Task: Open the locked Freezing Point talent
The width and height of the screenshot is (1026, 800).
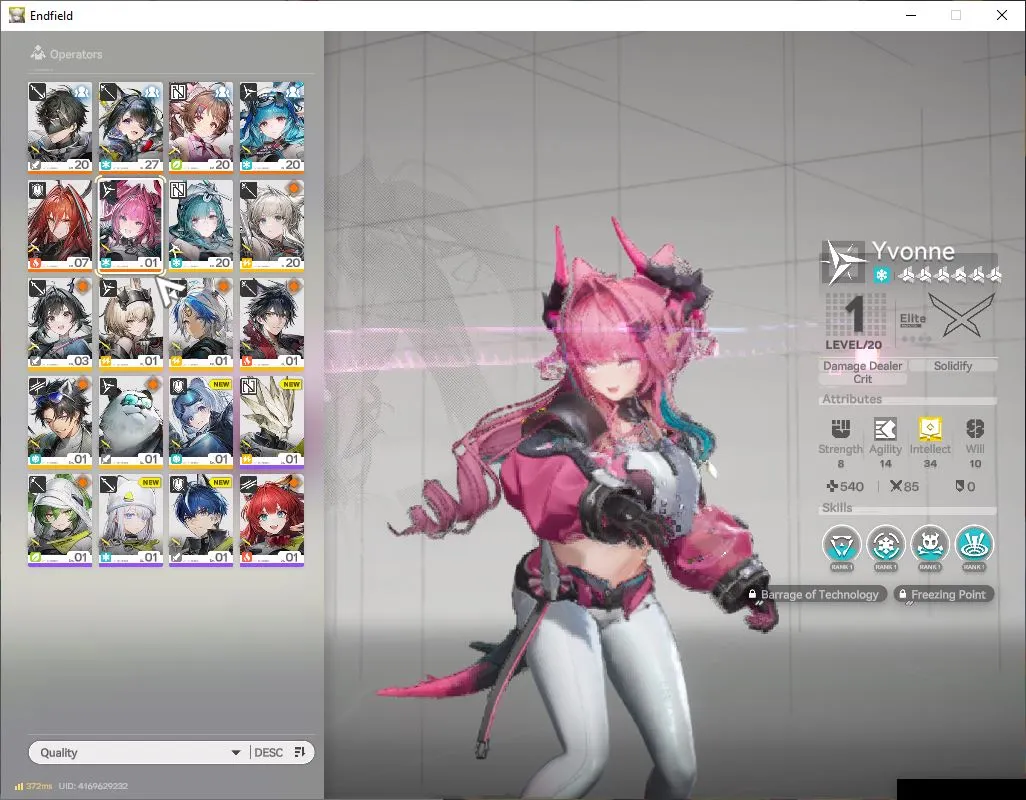Action: (x=943, y=594)
